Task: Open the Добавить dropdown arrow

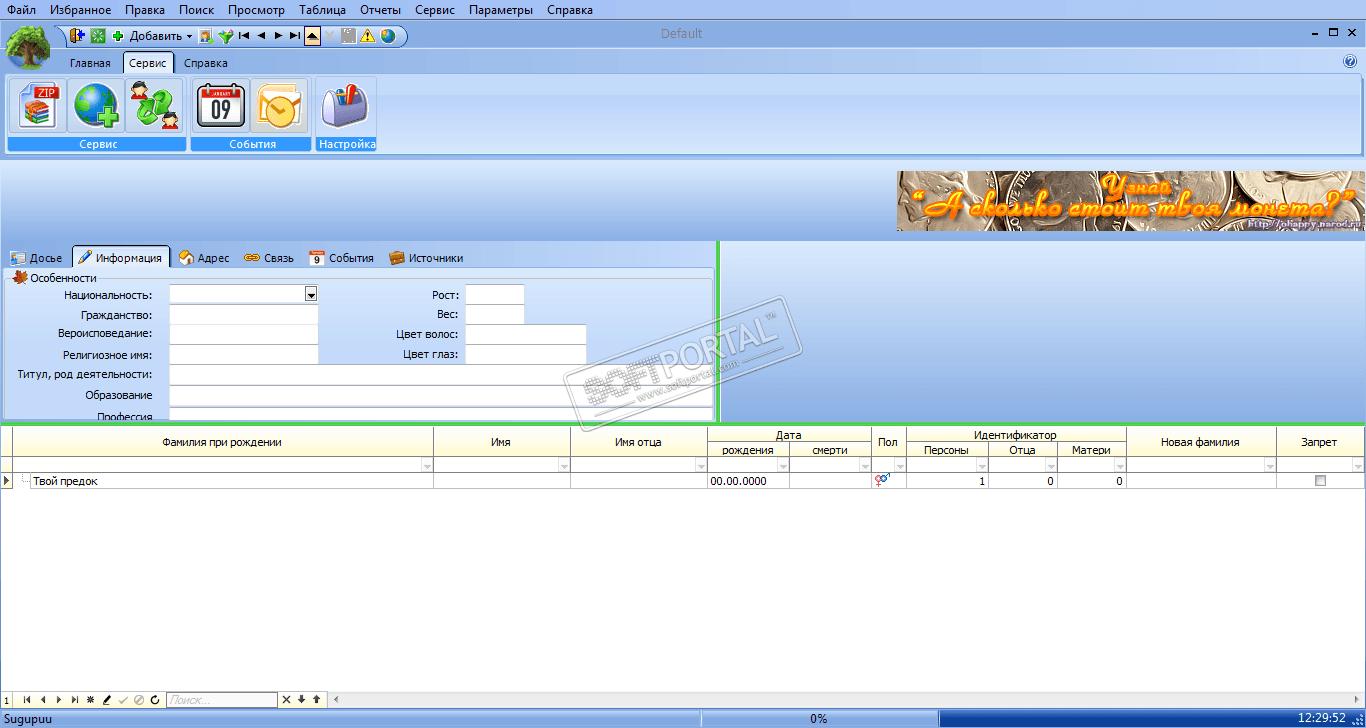Action: click(x=189, y=36)
